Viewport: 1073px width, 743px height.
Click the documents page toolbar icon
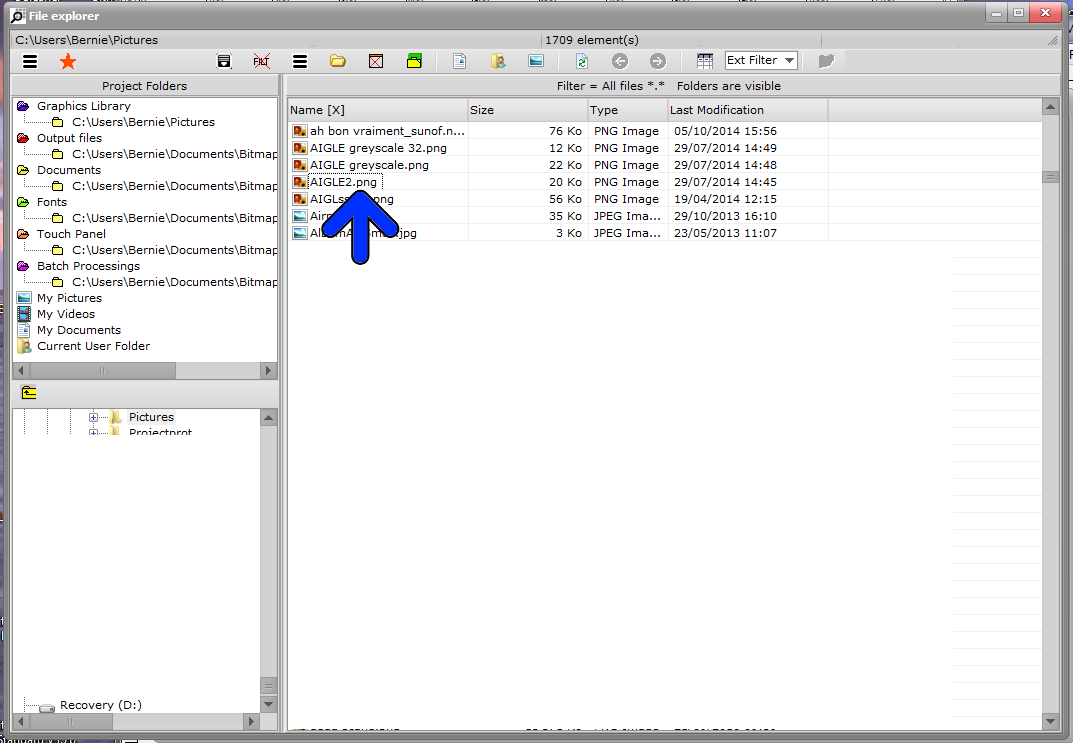click(460, 61)
